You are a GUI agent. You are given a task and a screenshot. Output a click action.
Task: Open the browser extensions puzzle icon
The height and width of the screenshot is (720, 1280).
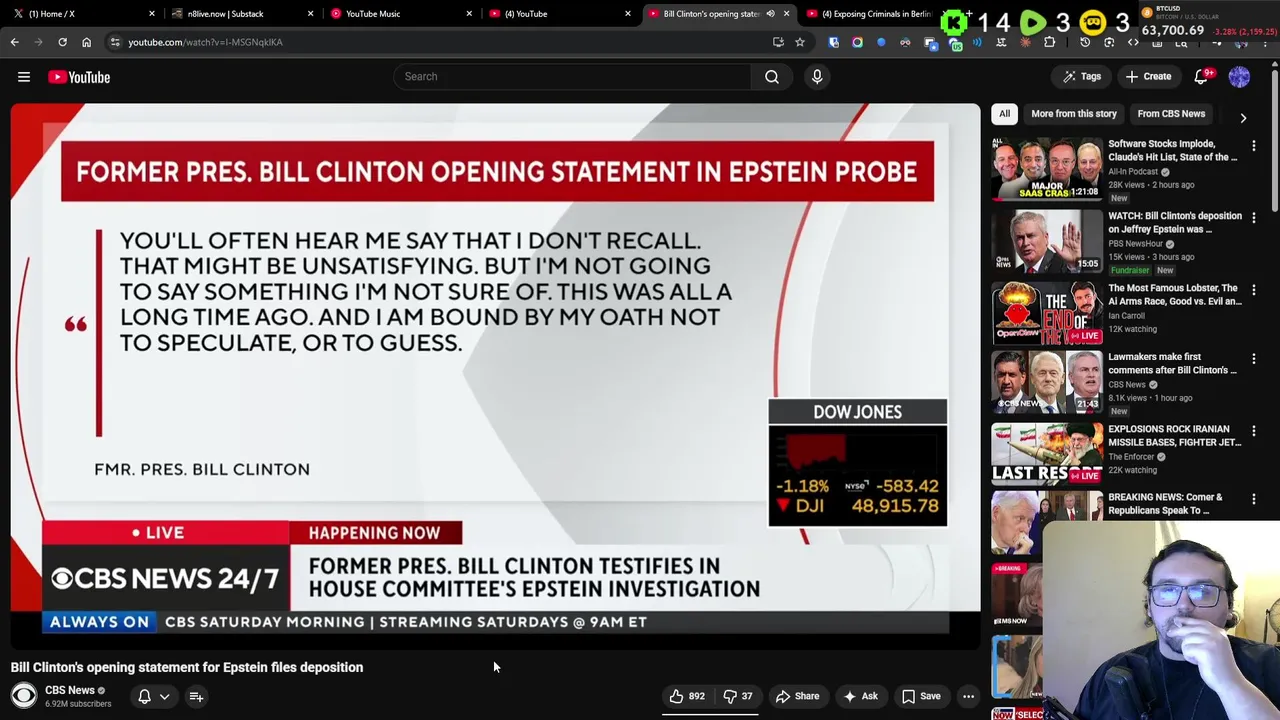click(1049, 42)
